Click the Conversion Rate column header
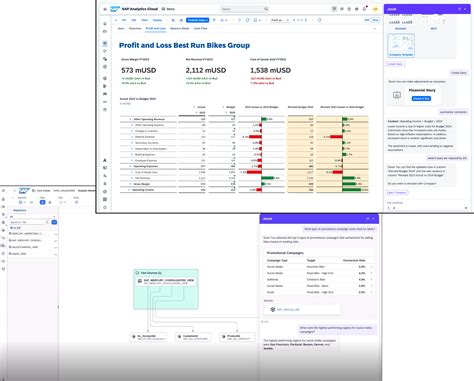Screen dimensions: 474x381 pos(354,260)
